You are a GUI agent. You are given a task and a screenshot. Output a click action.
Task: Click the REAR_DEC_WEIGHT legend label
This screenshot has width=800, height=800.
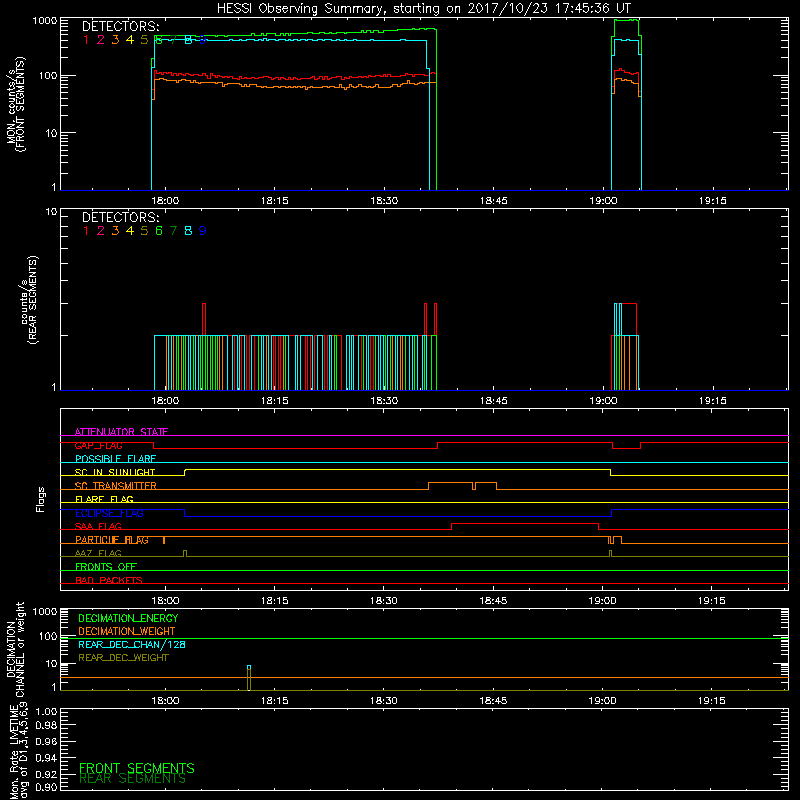tap(123, 658)
